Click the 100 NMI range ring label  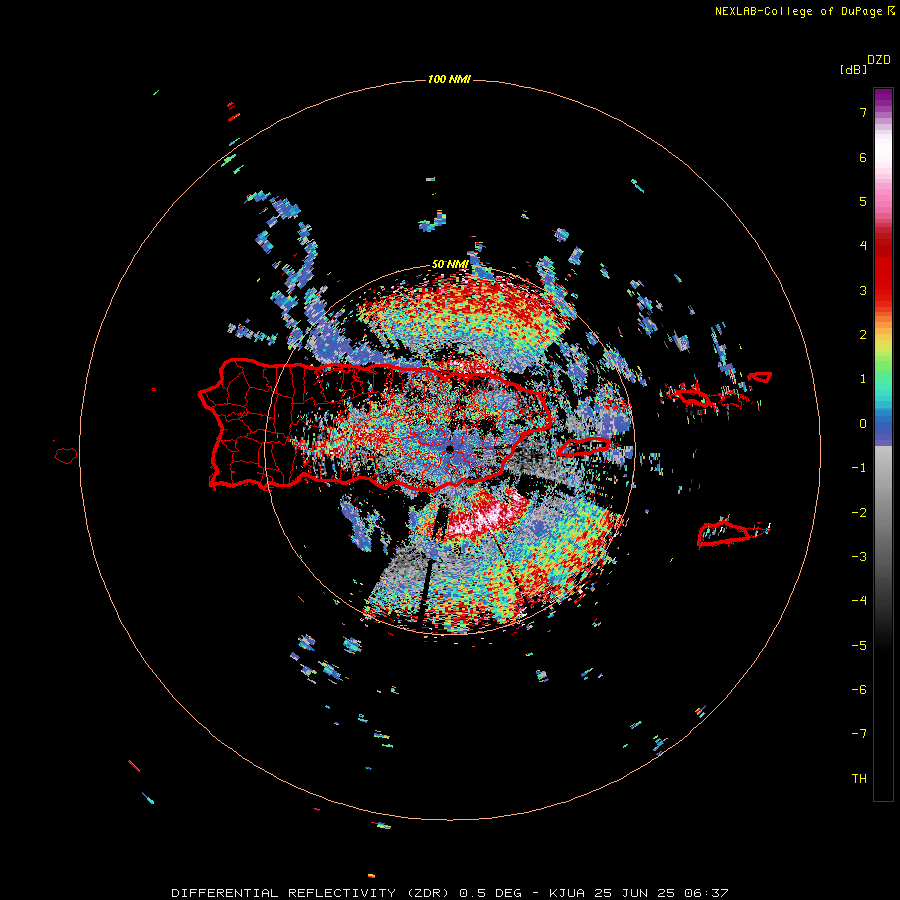point(449,79)
